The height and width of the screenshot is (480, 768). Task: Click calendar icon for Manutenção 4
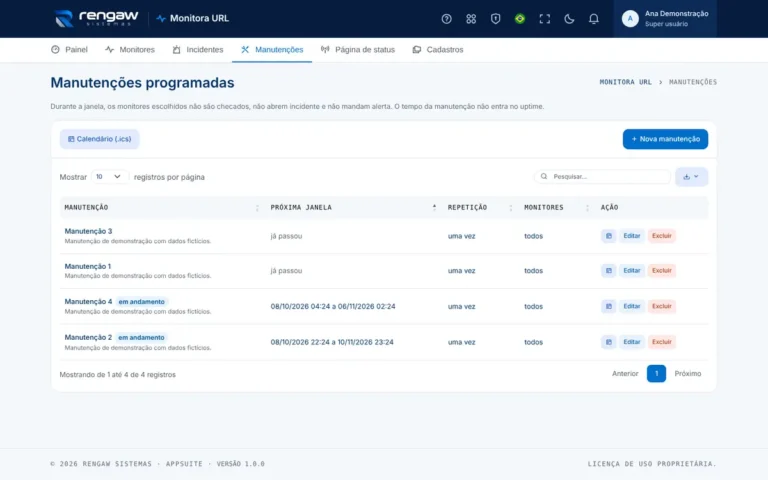[x=608, y=306]
